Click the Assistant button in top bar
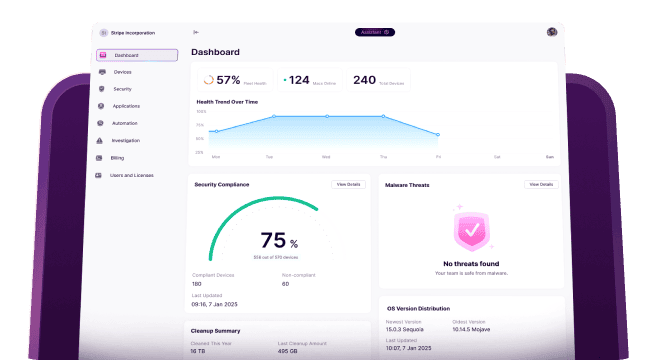Viewport: 656px width, 360px height. [x=375, y=32]
